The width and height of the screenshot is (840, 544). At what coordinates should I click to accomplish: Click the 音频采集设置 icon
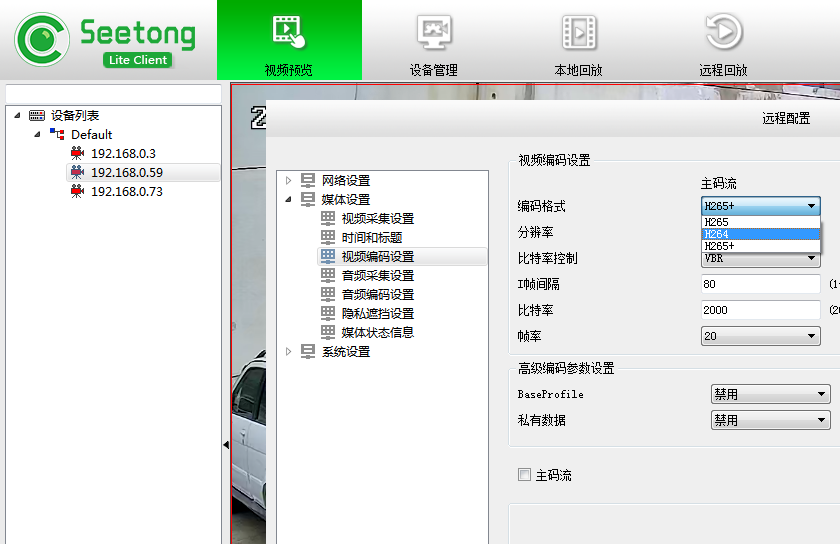[x=328, y=275]
